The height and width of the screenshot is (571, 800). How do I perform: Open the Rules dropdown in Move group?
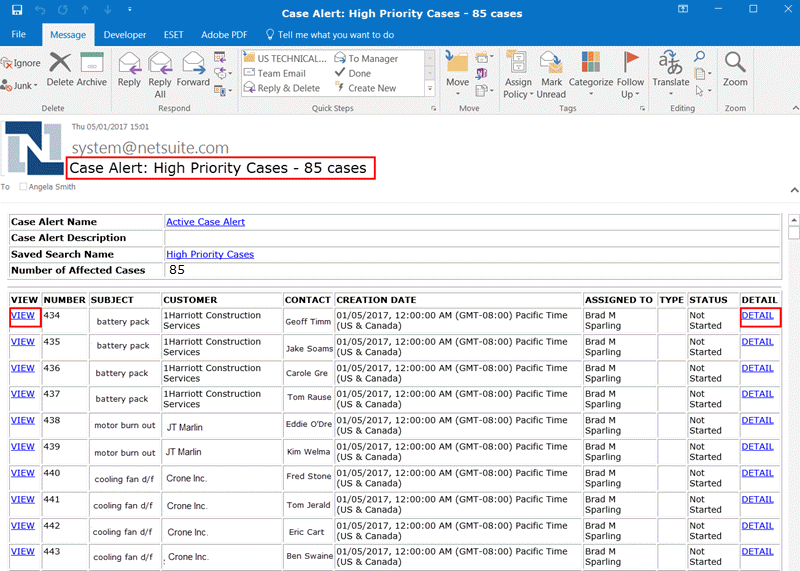coord(484,56)
